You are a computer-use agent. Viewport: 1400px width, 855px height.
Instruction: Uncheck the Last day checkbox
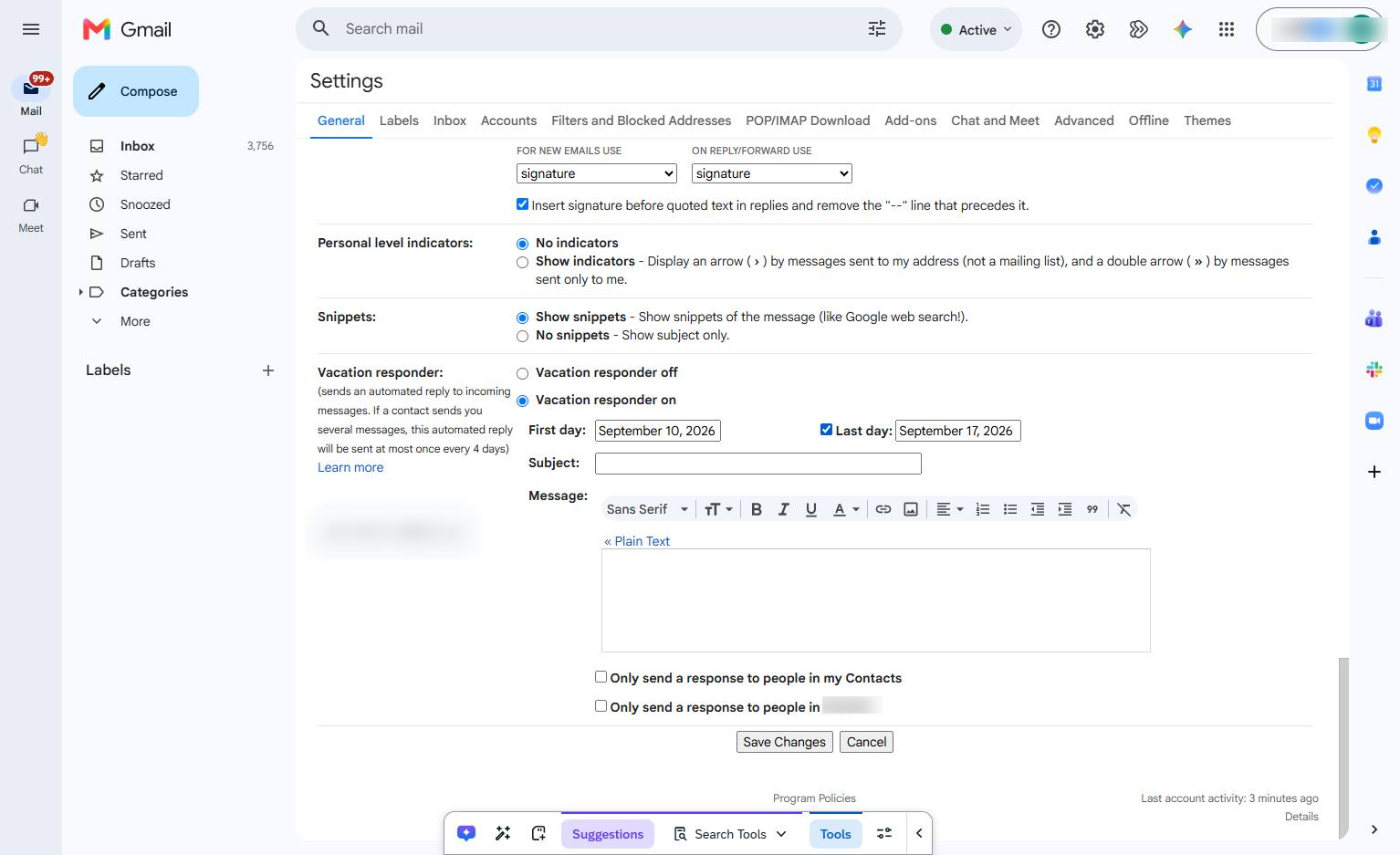(x=826, y=430)
